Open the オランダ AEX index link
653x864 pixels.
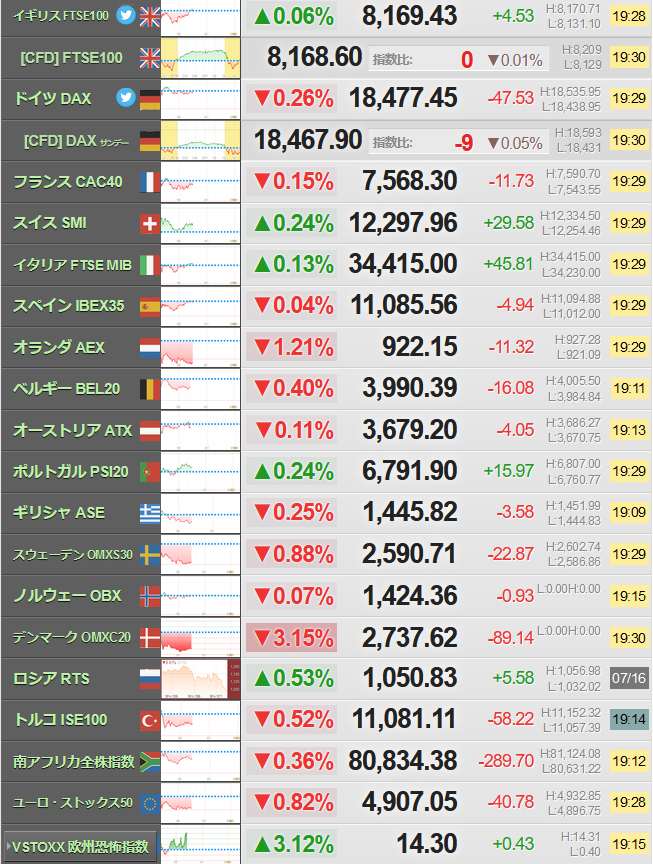click(x=59, y=348)
